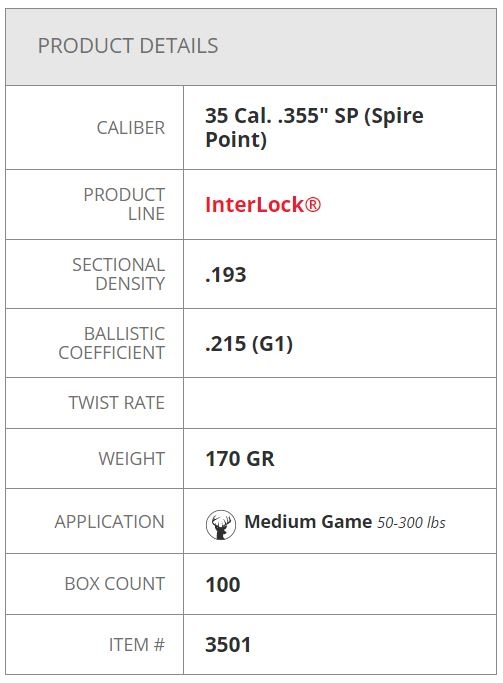Select the box count value 100
This screenshot has height=683, width=503.
pos(223,584)
